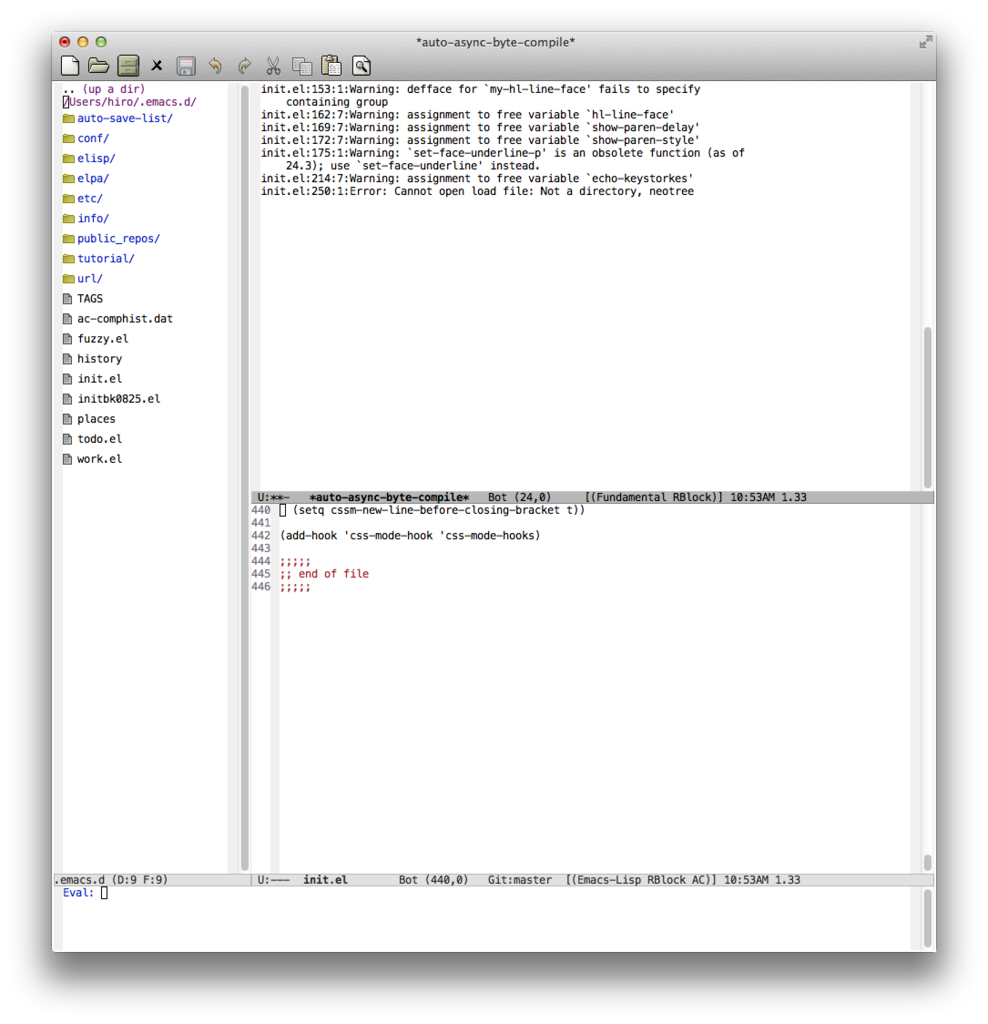This screenshot has height=1024, width=988.
Task: Close the current buffer with the X icon
Action: tap(156, 65)
